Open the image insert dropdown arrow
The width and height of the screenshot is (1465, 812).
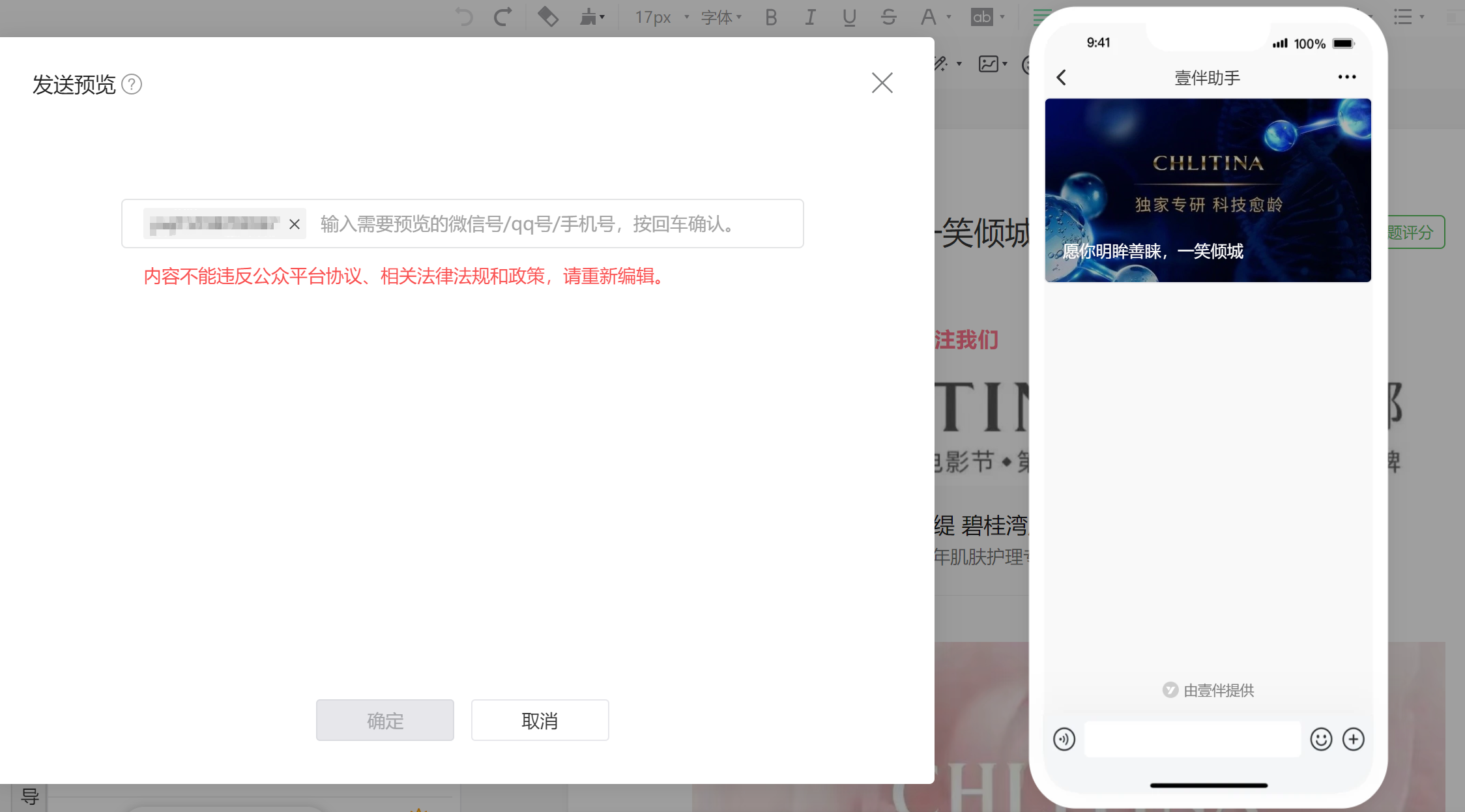coord(1005,64)
